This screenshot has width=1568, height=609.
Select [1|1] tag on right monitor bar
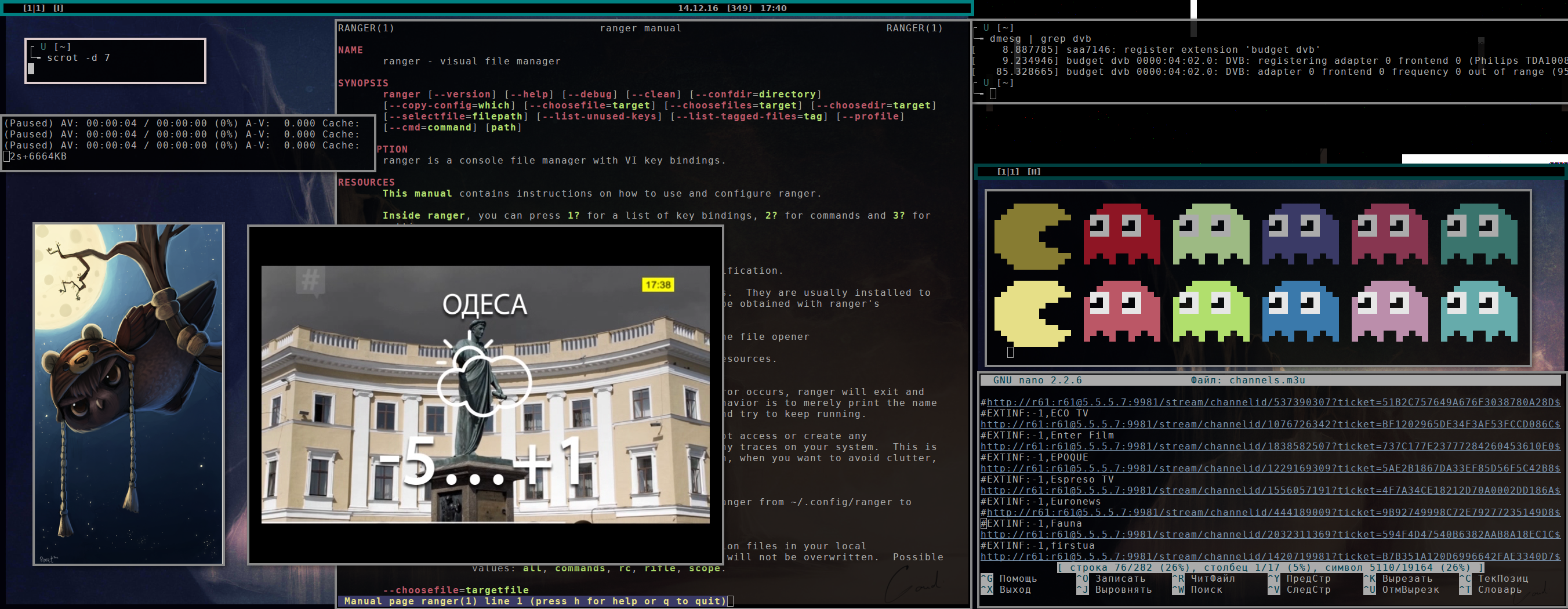pos(1008,172)
